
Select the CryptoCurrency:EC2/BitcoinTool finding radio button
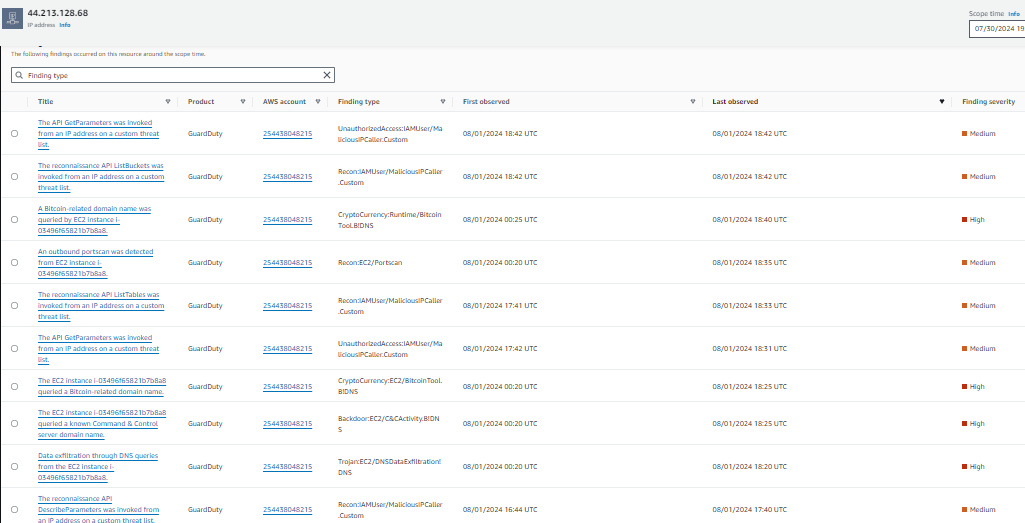pos(14,386)
